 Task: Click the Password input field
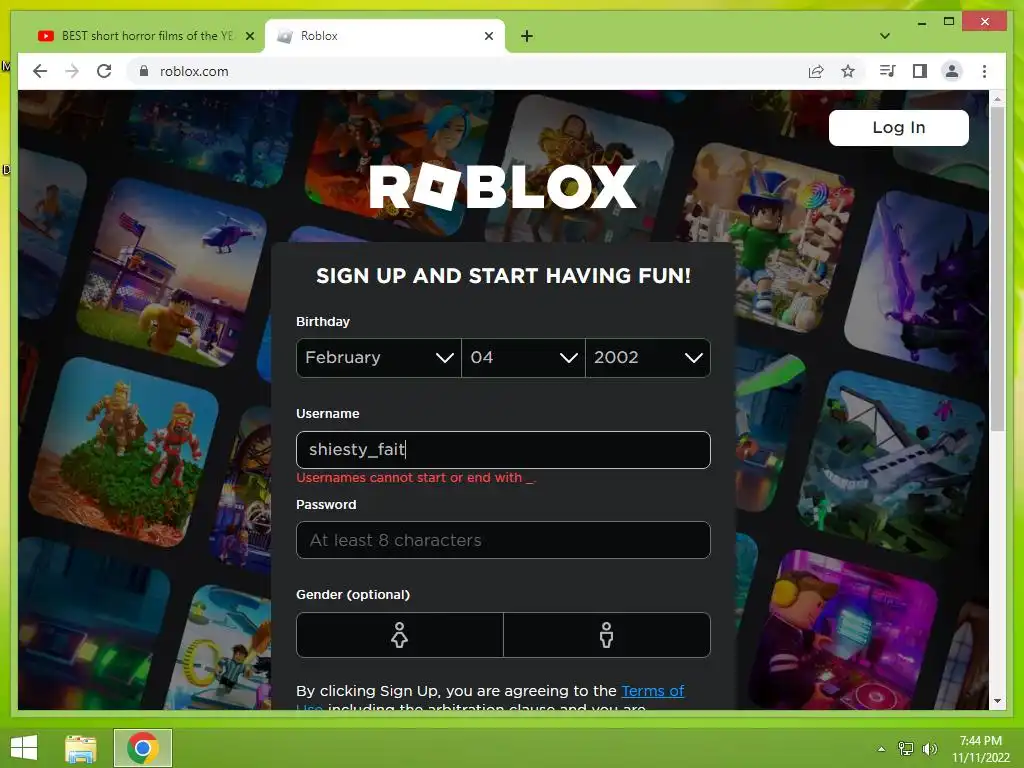[503, 540]
